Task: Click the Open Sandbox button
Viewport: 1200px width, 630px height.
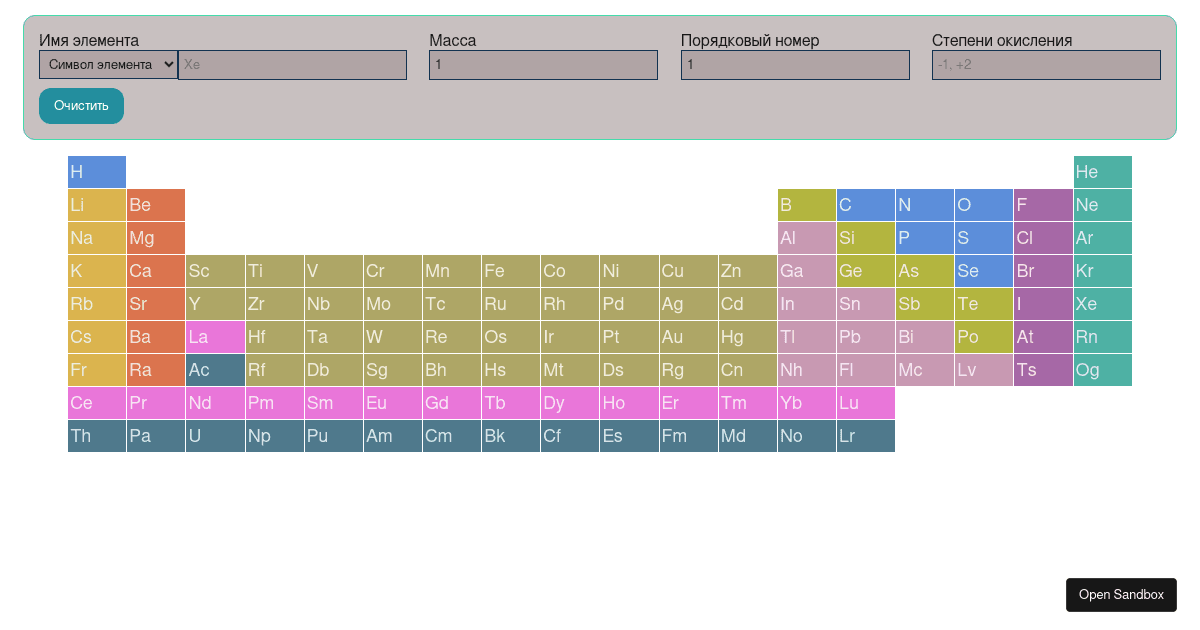Action: pos(1121,594)
